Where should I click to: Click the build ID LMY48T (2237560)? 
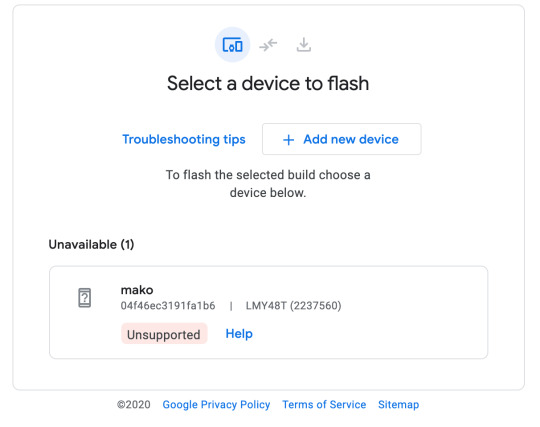293,306
